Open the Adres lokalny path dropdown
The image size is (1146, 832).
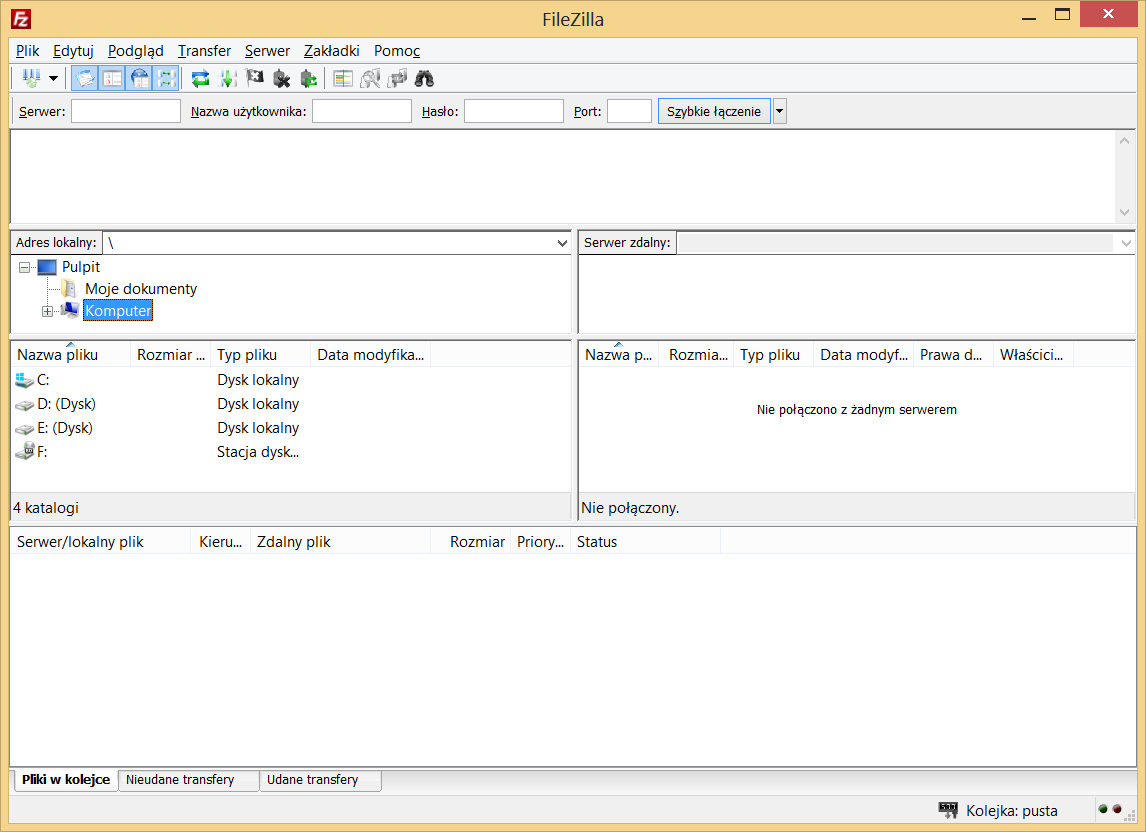tap(562, 243)
